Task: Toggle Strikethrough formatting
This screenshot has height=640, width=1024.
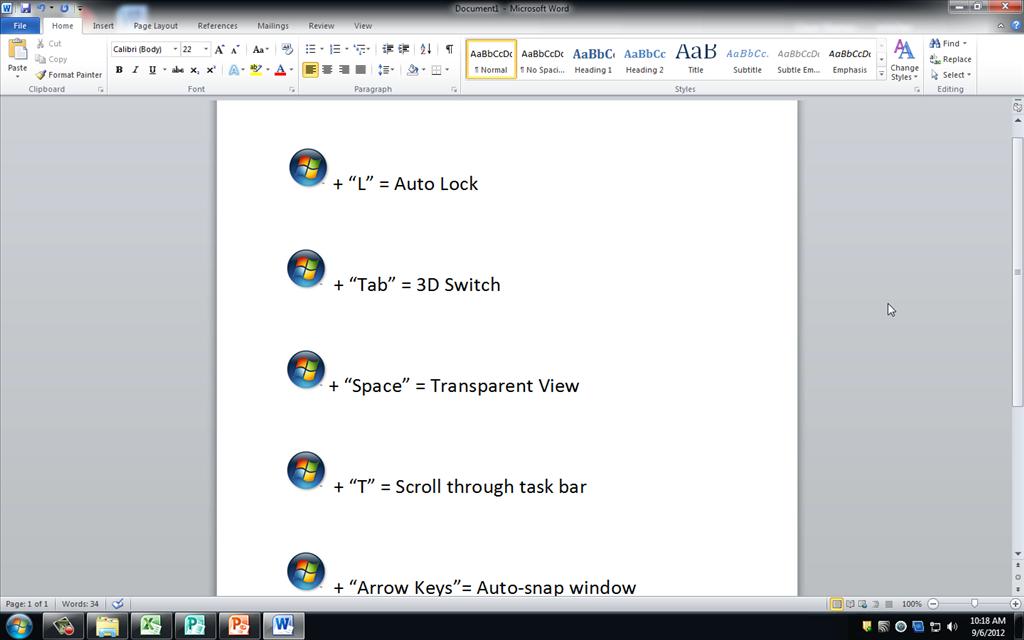Action: click(x=178, y=70)
